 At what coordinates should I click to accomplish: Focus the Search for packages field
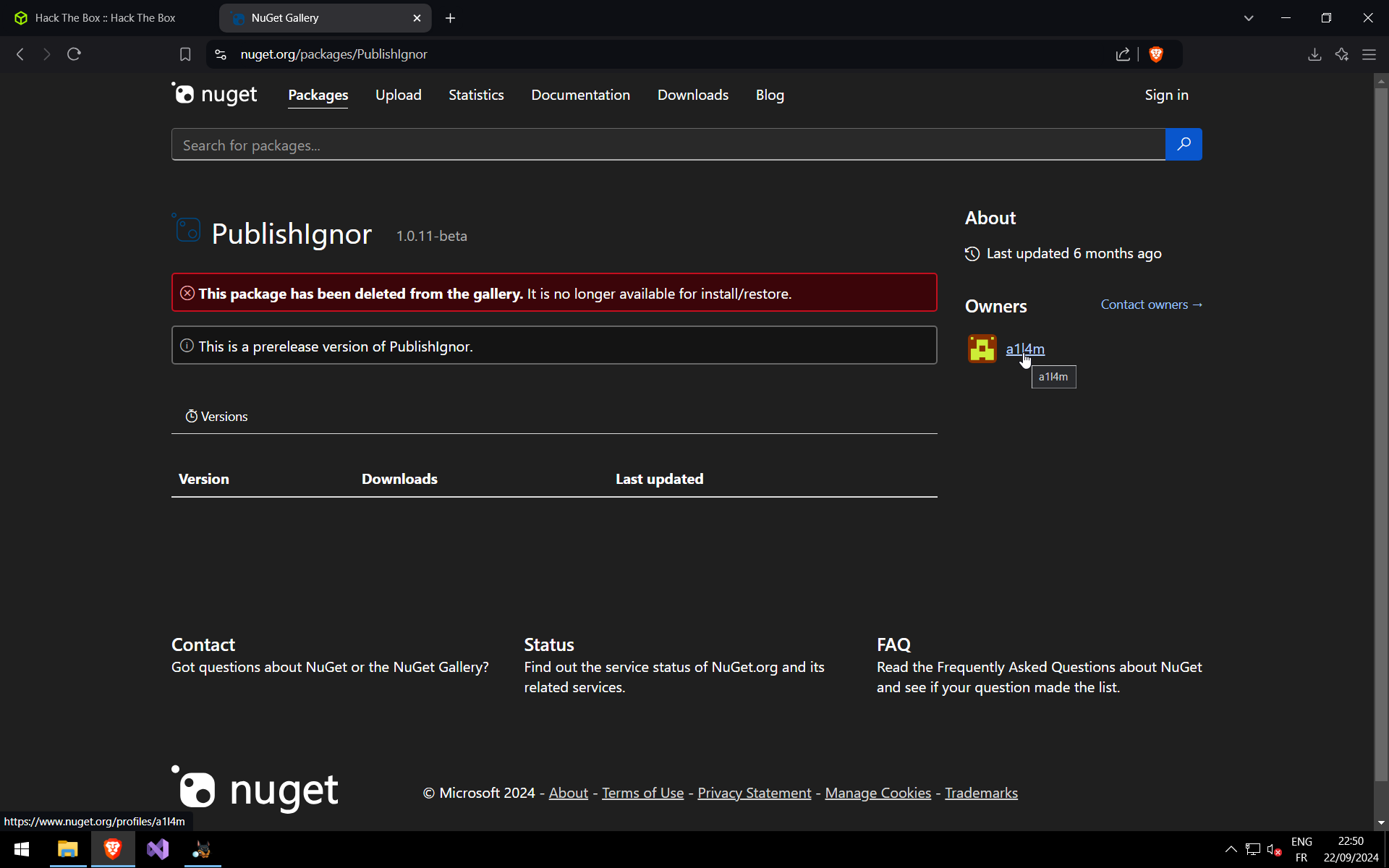pos(668,145)
